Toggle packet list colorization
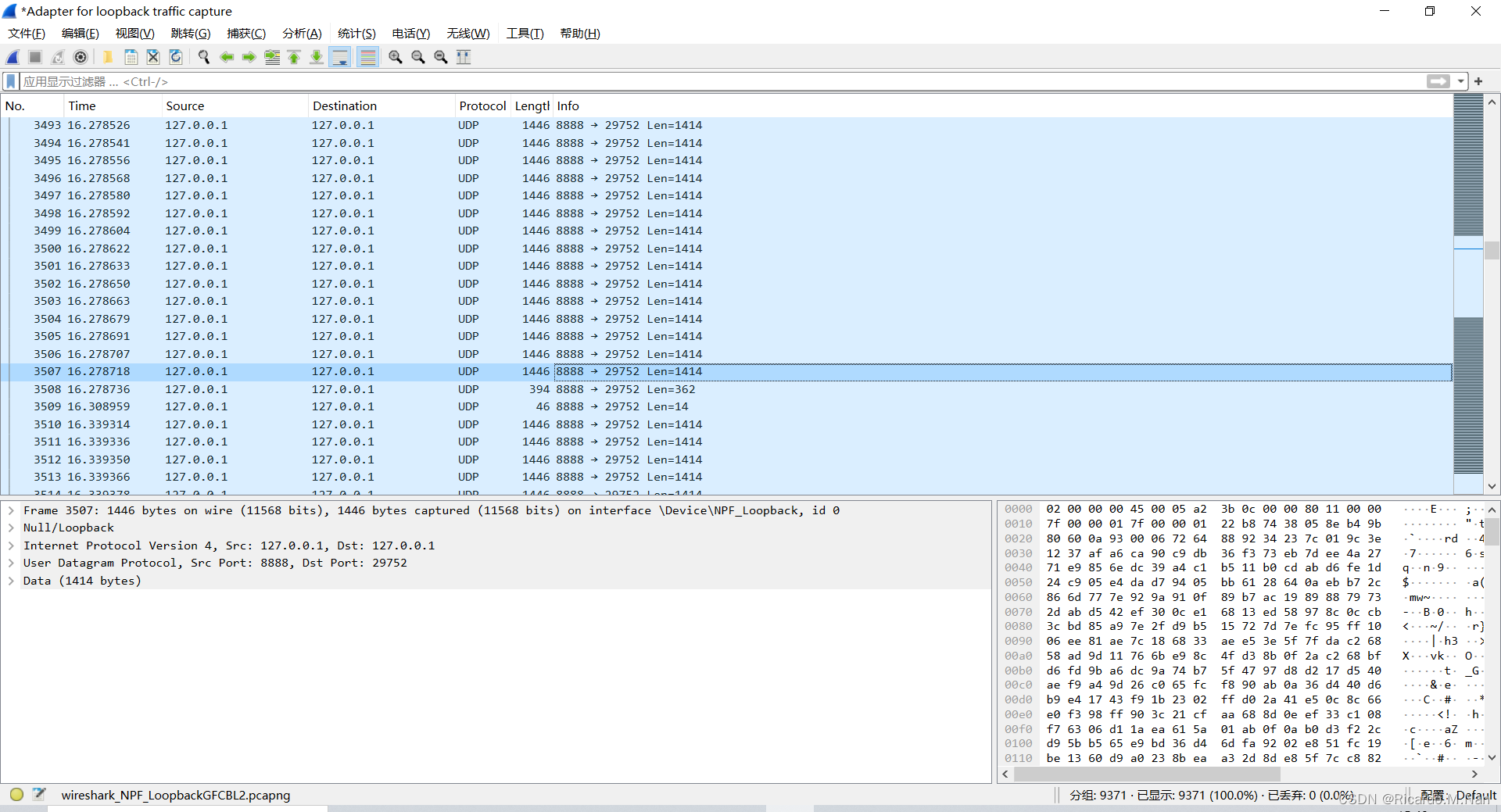The width and height of the screenshot is (1501, 812). point(367,57)
